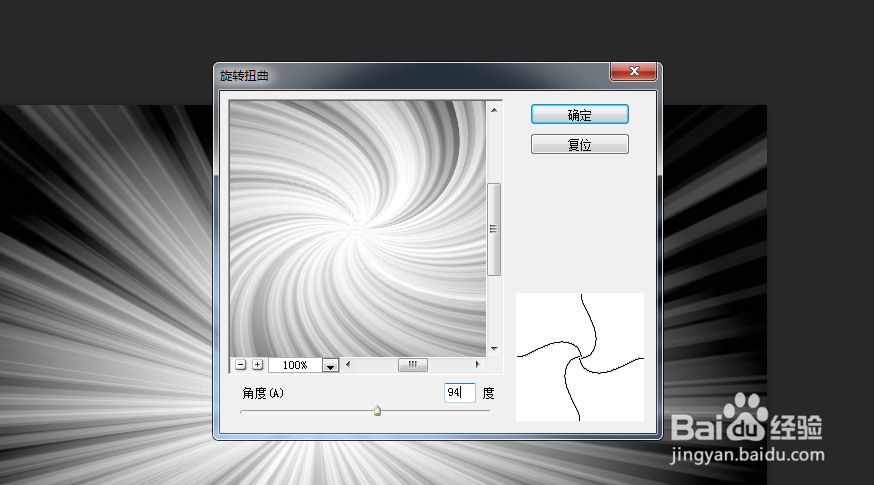Zoom in preview with plus icon
This screenshot has height=485, width=874.
click(x=258, y=365)
